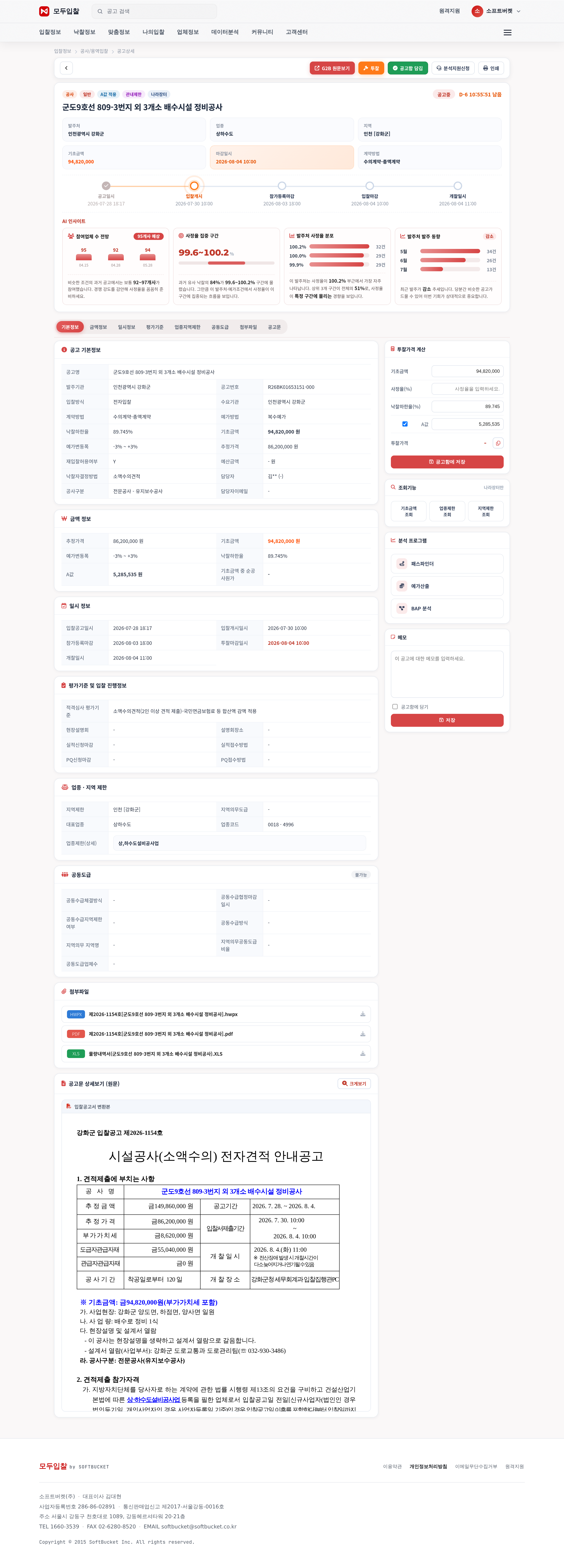Click the 사정율(%) input field

coord(467,388)
